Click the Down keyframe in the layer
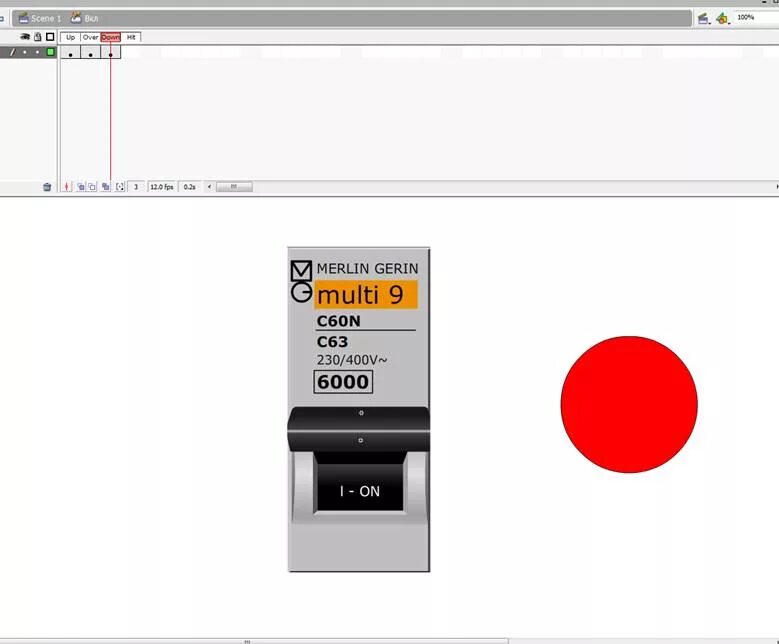Screen dimensions: 779x644 pyautogui.click(x=110, y=52)
